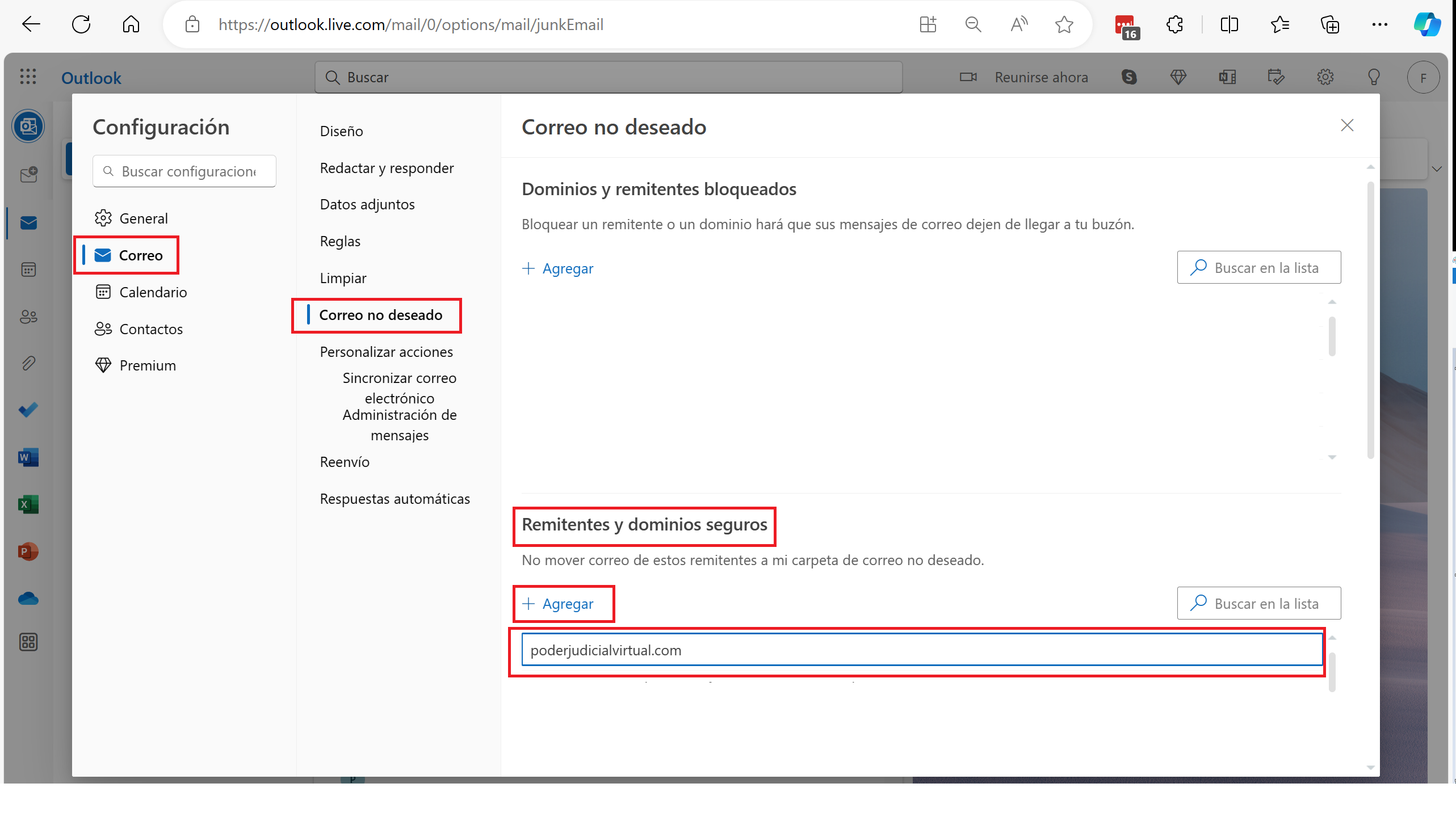
Task: Open Excel from the left app rail
Action: click(28, 504)
